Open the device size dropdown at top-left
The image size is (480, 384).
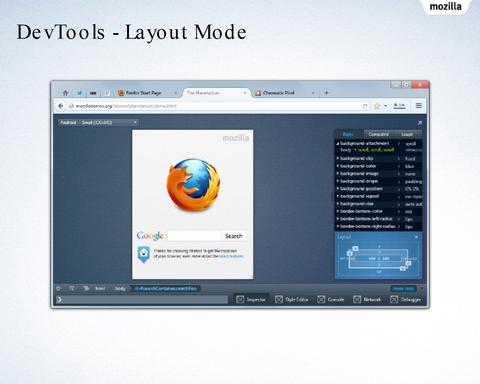tap(98, 122)
